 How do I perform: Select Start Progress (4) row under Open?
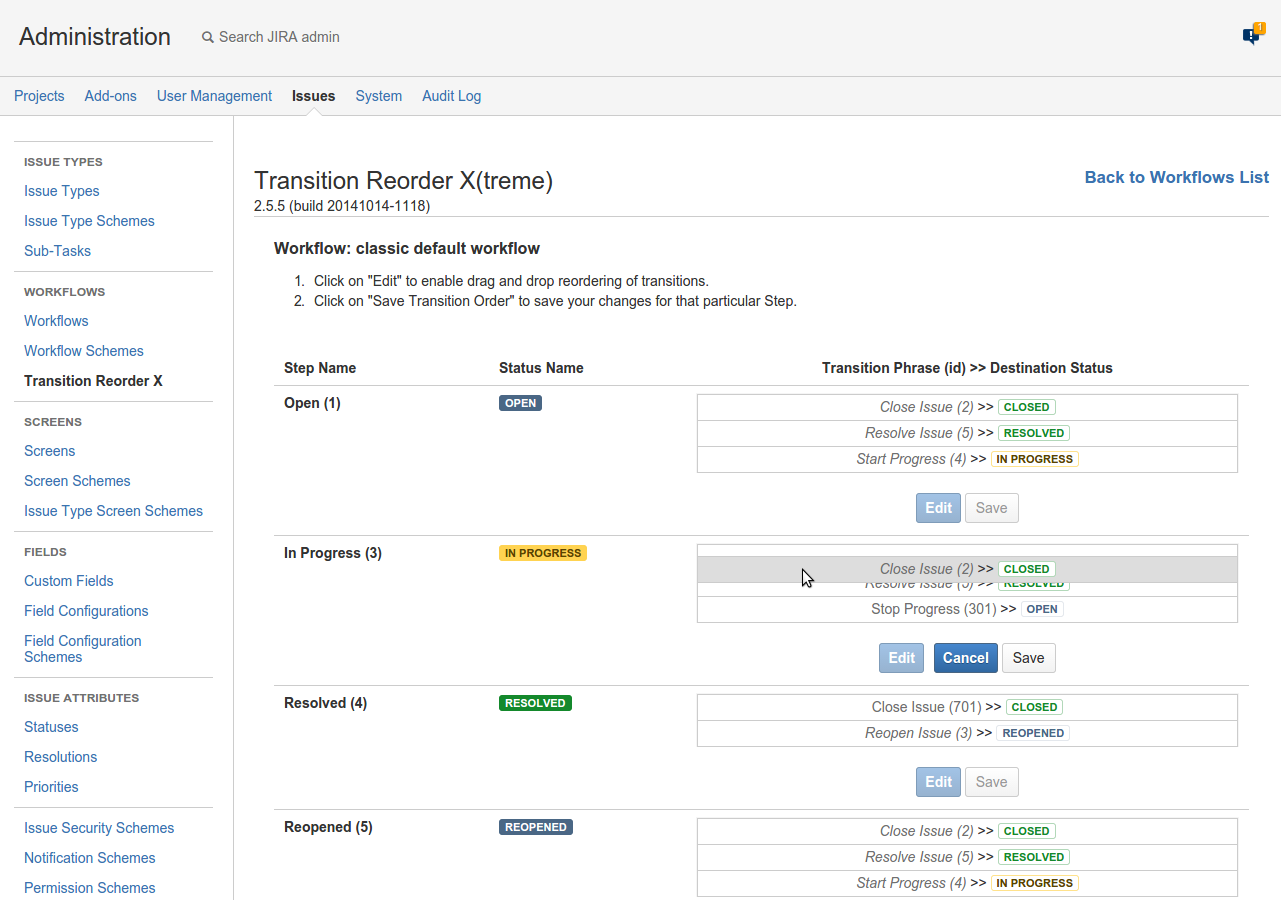click(x=967, y=459)
